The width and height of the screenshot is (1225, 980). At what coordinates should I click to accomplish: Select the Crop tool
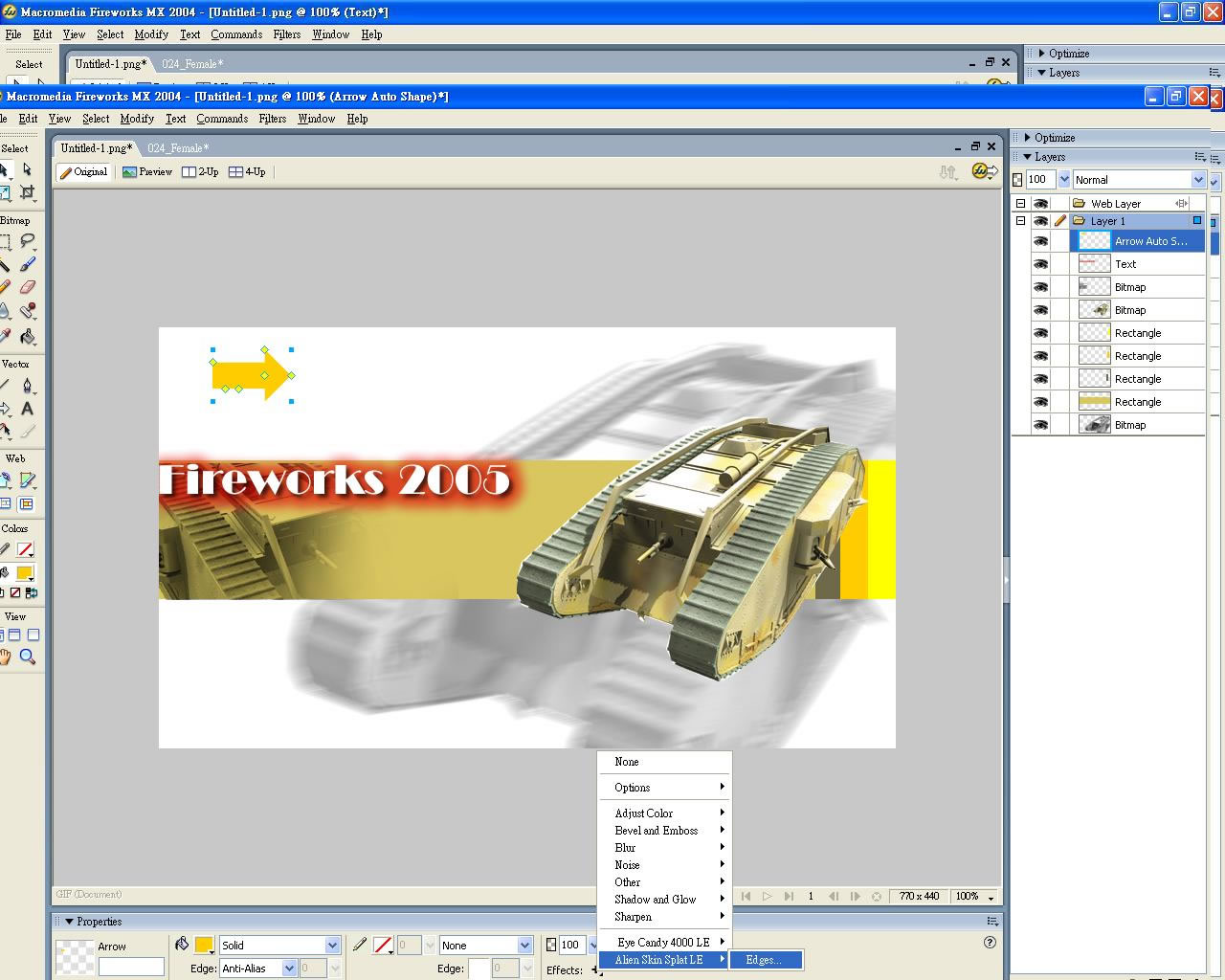27,192
